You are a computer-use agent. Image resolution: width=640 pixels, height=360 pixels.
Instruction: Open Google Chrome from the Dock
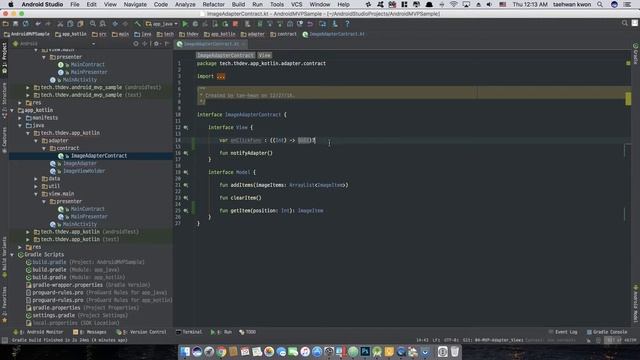point(221,351)
